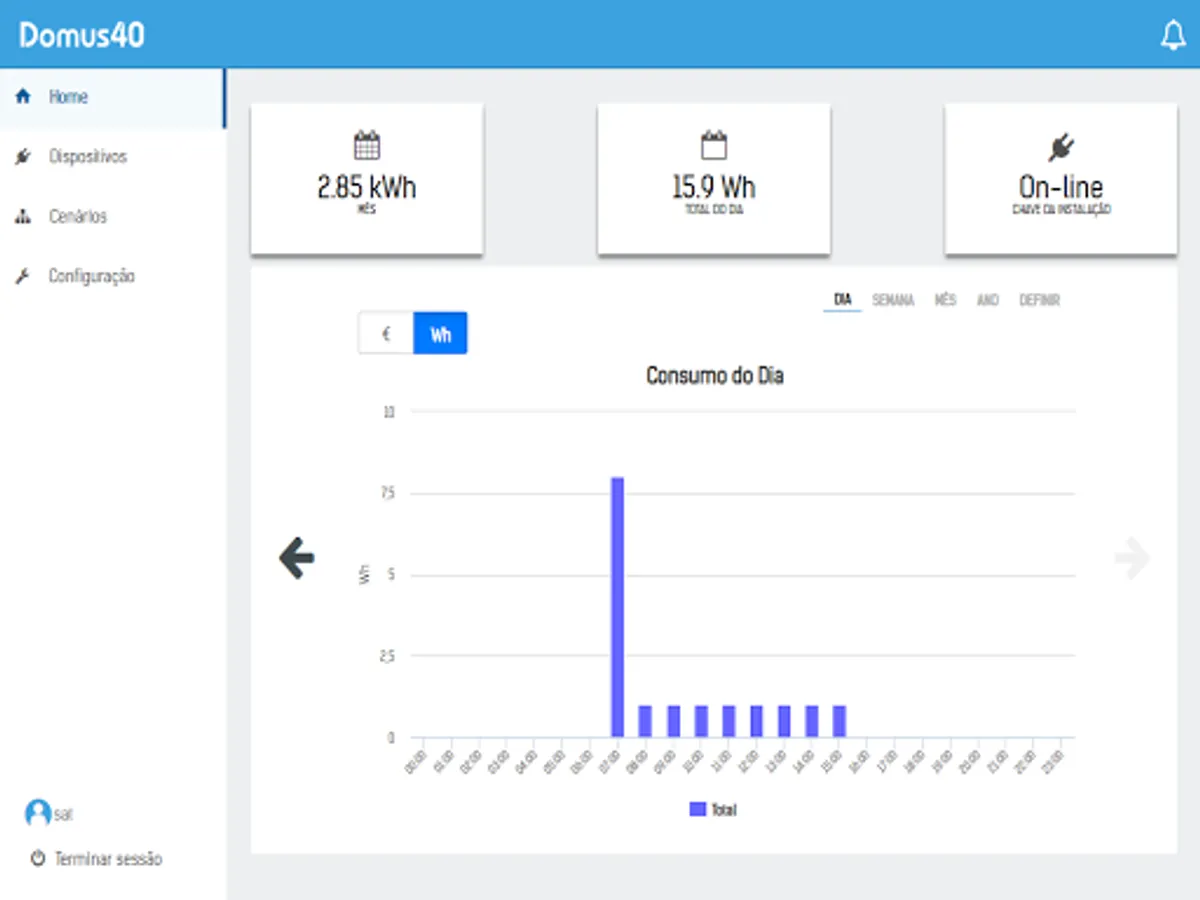Go to previous day with left arrow

point(297,558)
